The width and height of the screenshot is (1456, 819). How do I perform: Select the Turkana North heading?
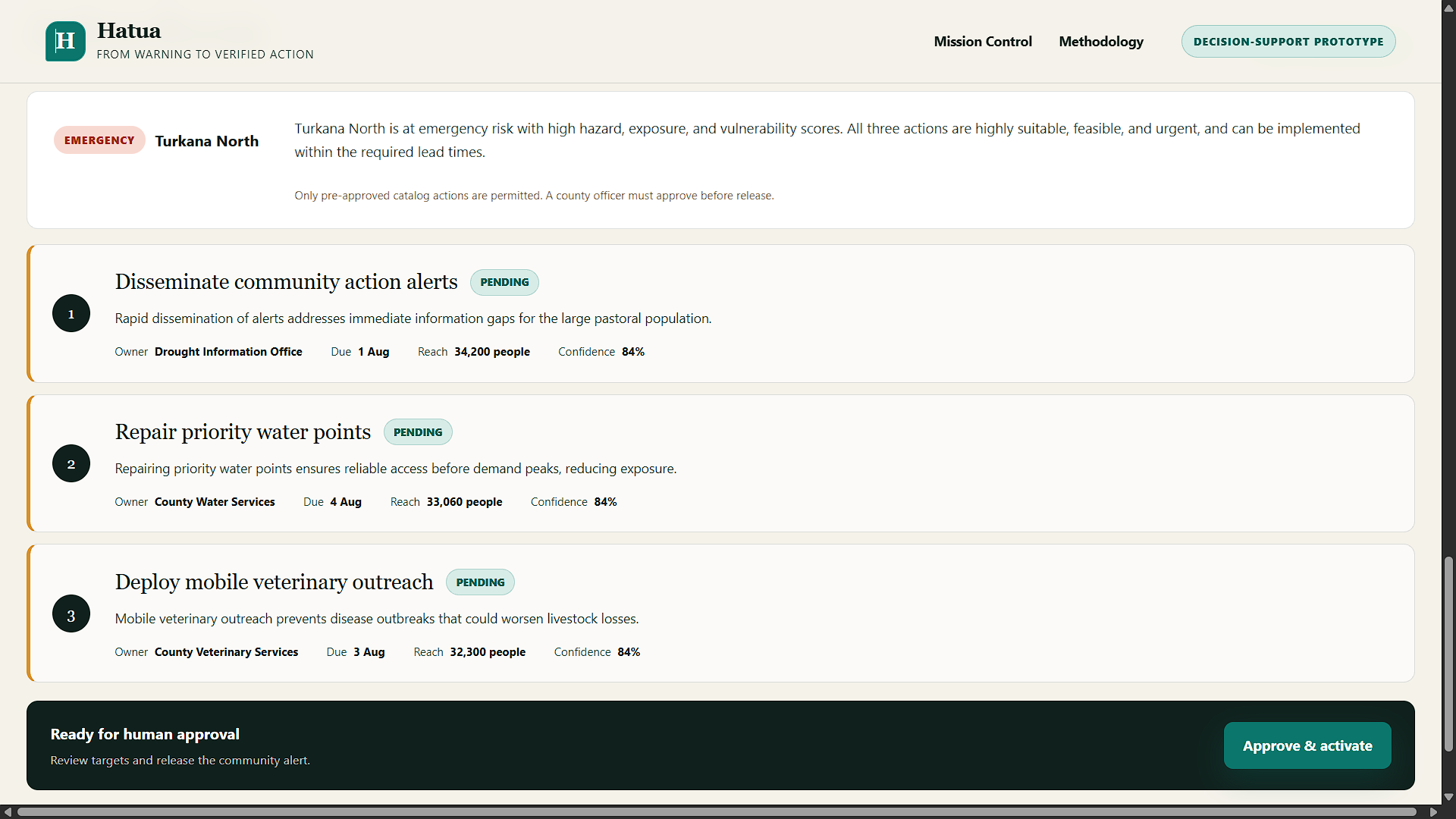pyautogui.click(x=207, y=141)
